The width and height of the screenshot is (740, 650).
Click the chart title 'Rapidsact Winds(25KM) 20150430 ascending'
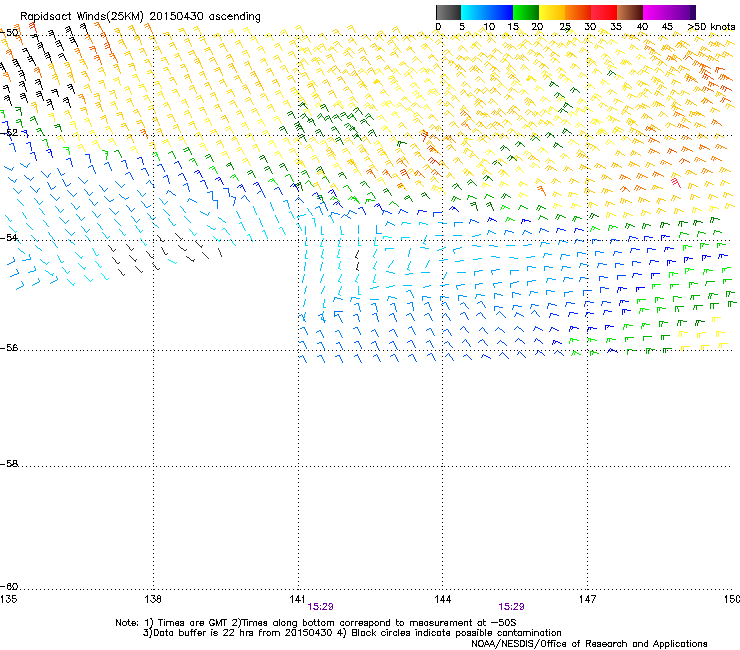pos(140,17)
